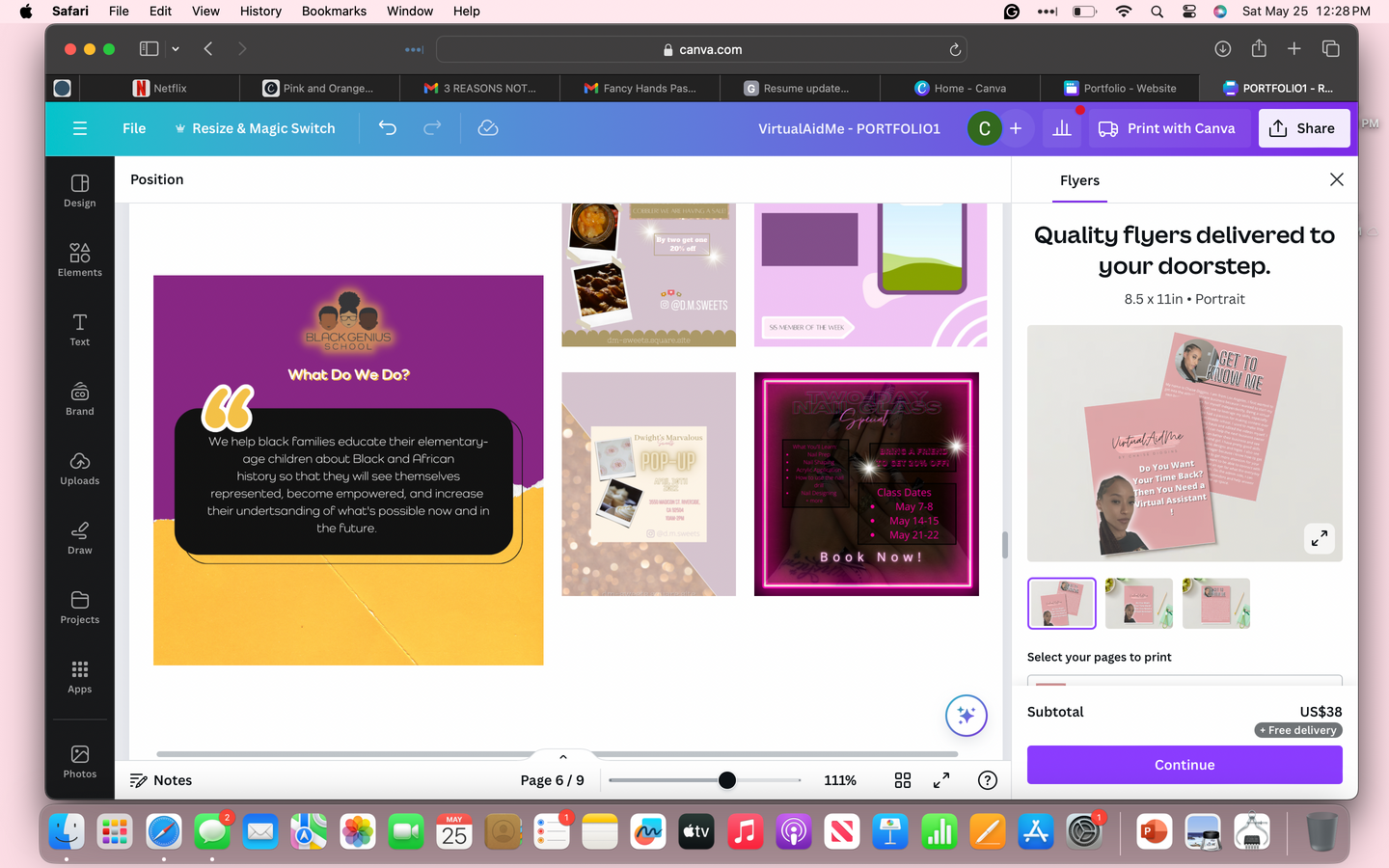1389x868 pixels.
Task: Open Canva Magic assistant sparkle button
Action: tap(966, 716)
